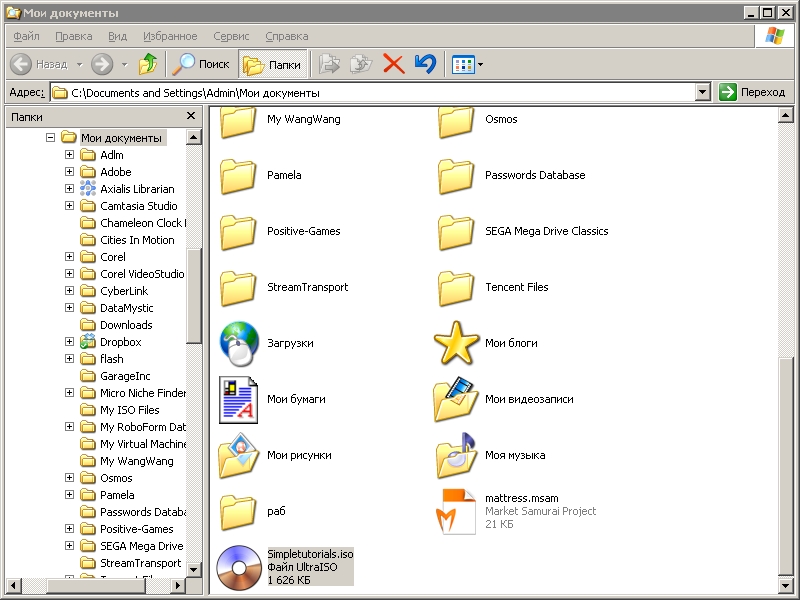Select StreamTransport in the folder tree

tap(140, 563)
